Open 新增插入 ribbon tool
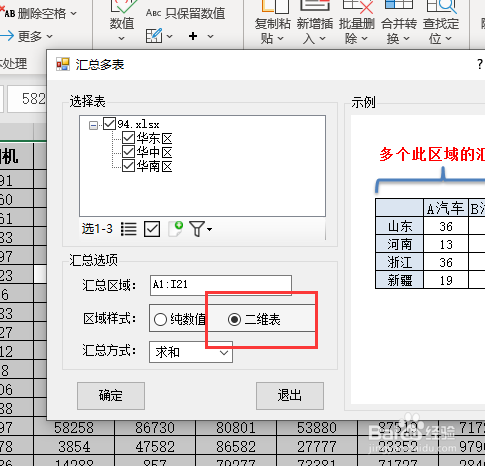Image resolution: width=485 pixels, height=466 pixels. tap(314, 23)
